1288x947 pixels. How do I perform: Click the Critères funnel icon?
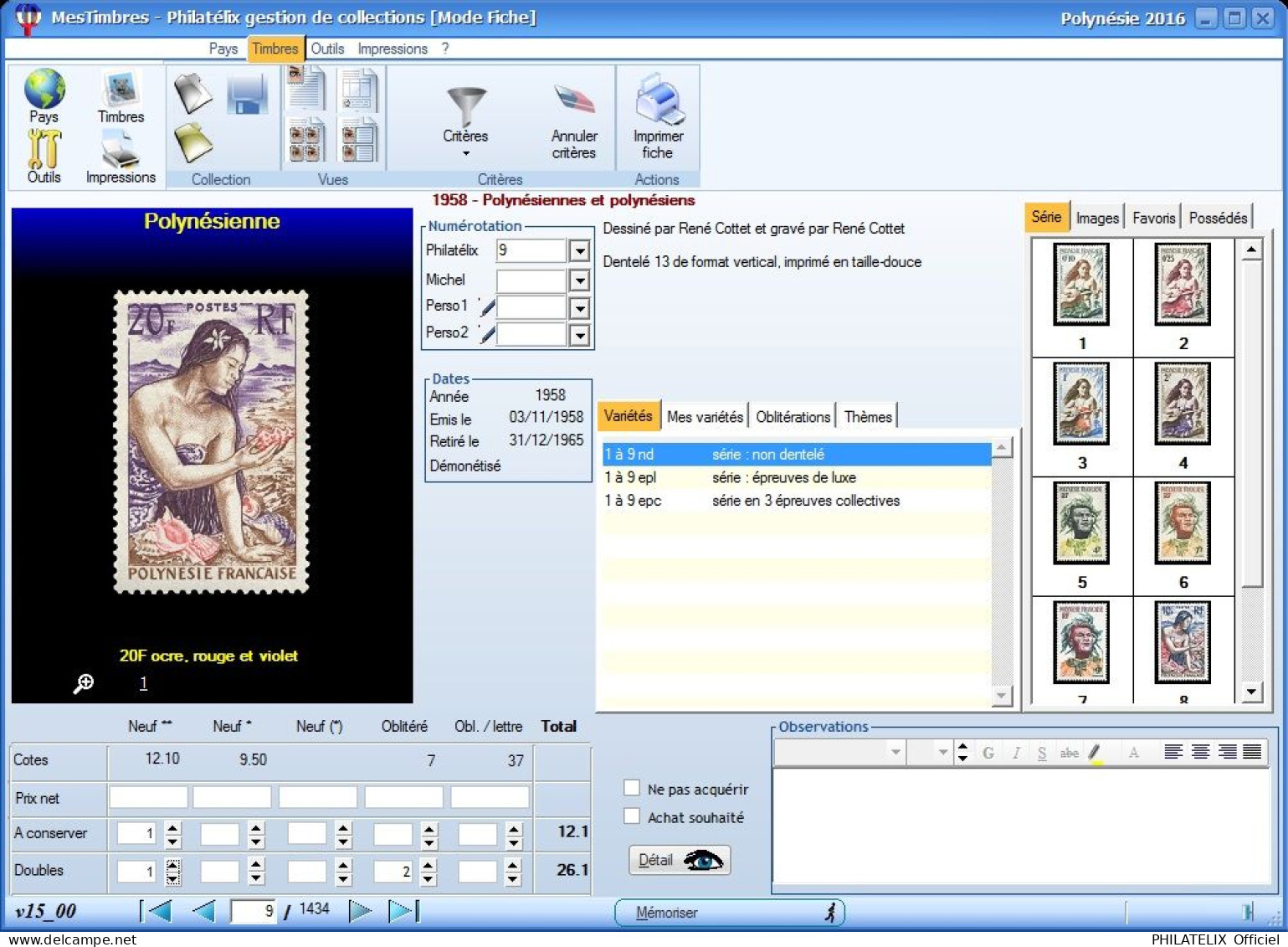click(465, 106)
